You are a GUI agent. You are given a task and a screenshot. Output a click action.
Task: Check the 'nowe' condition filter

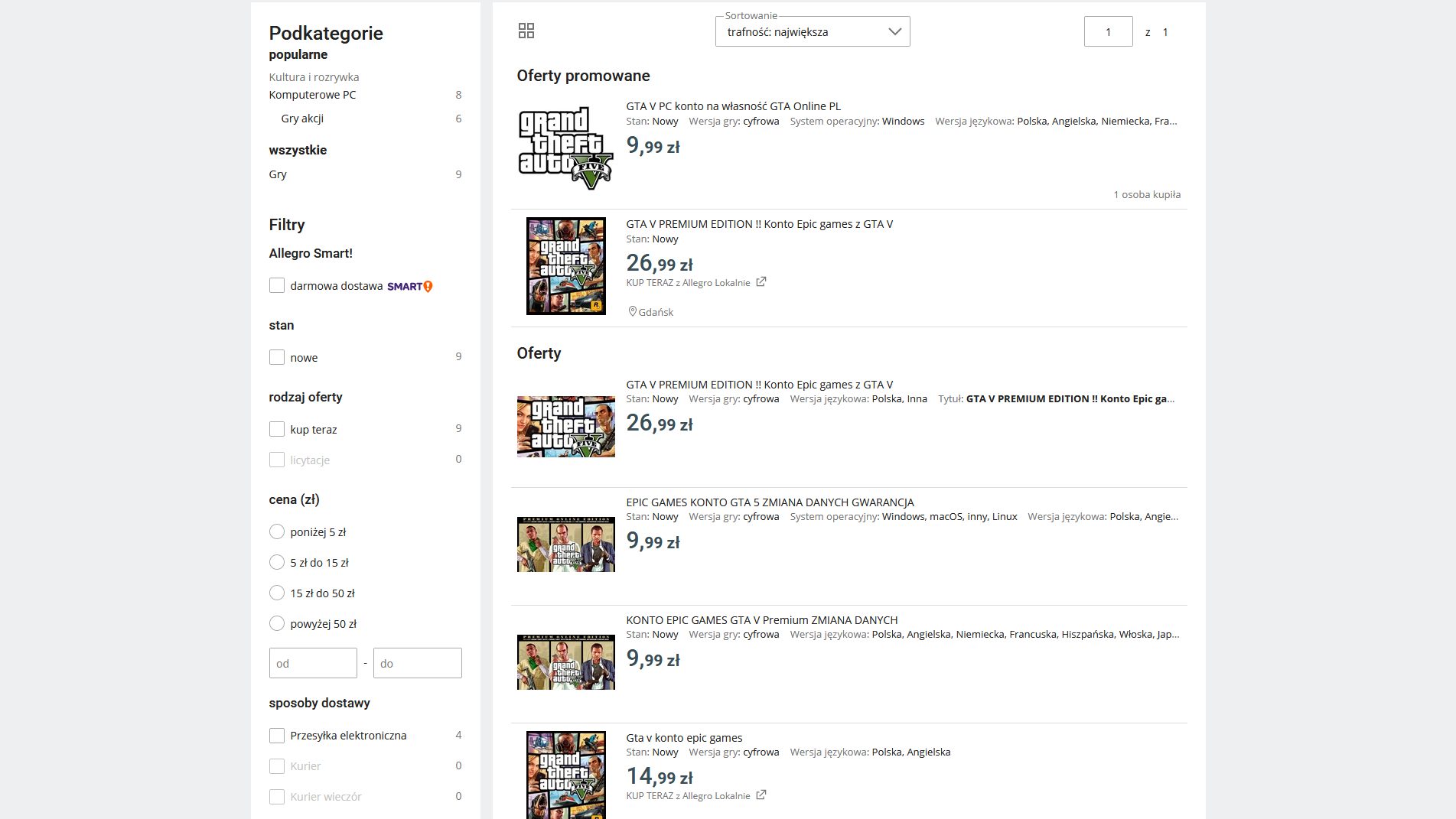coord(277,357)
